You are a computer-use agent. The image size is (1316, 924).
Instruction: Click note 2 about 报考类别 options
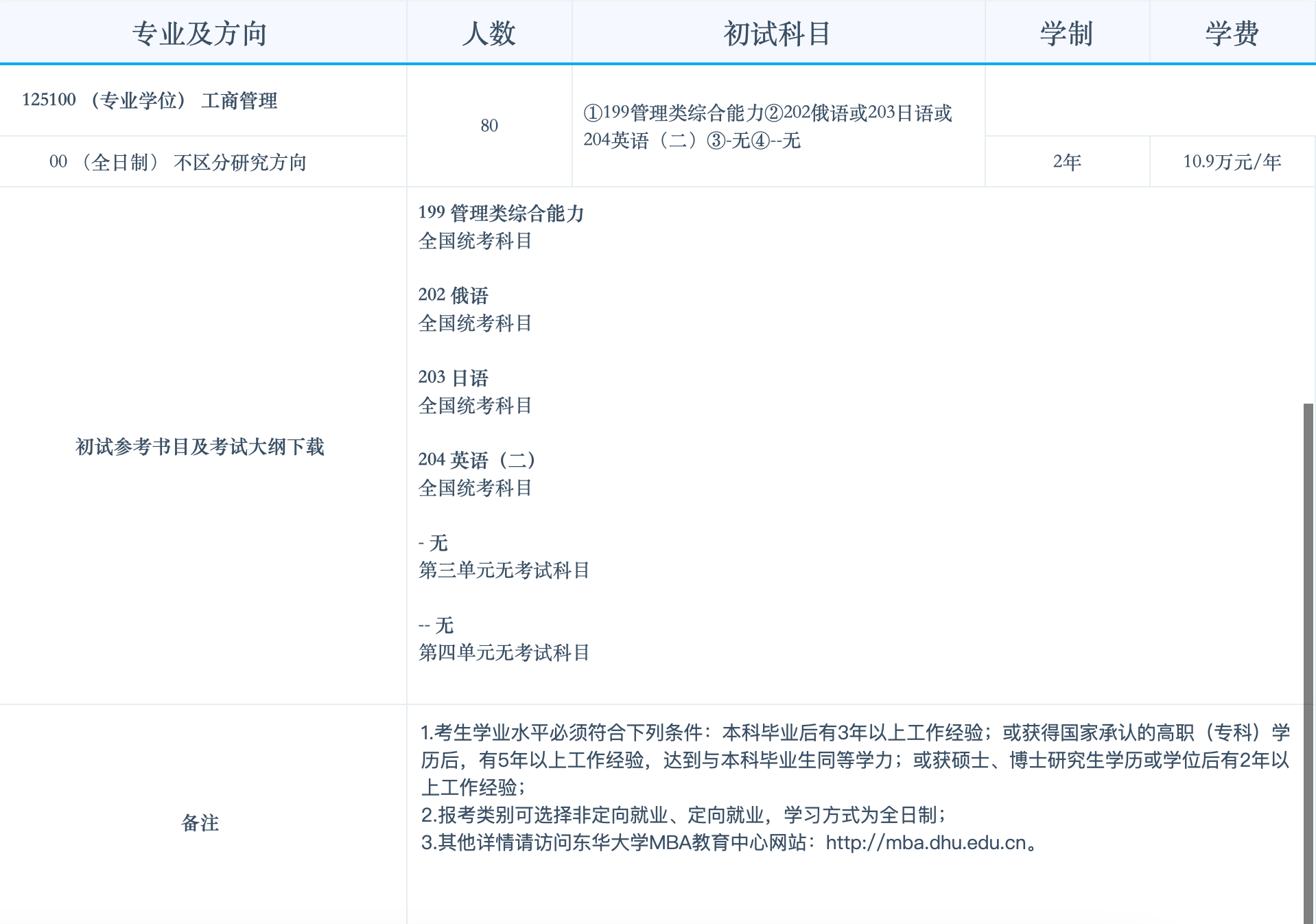point(683,815)
